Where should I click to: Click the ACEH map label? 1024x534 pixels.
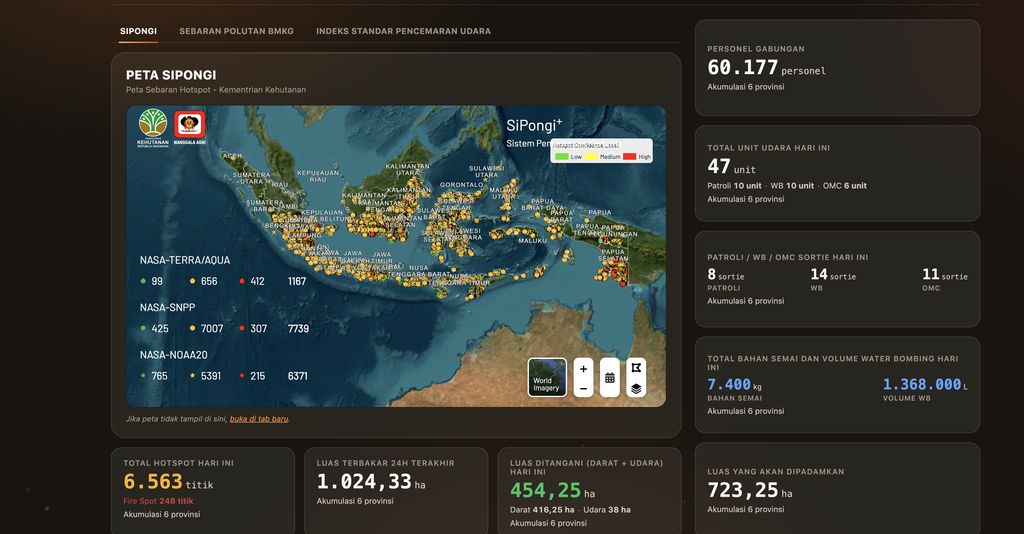(232, 156)
